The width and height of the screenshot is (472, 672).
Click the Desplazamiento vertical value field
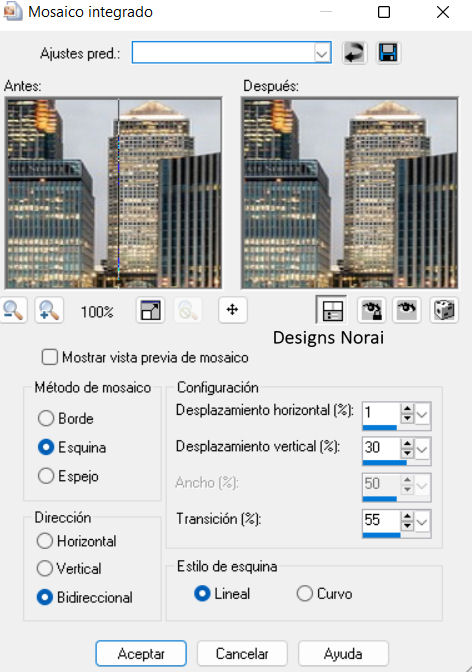tap(381, 448)
